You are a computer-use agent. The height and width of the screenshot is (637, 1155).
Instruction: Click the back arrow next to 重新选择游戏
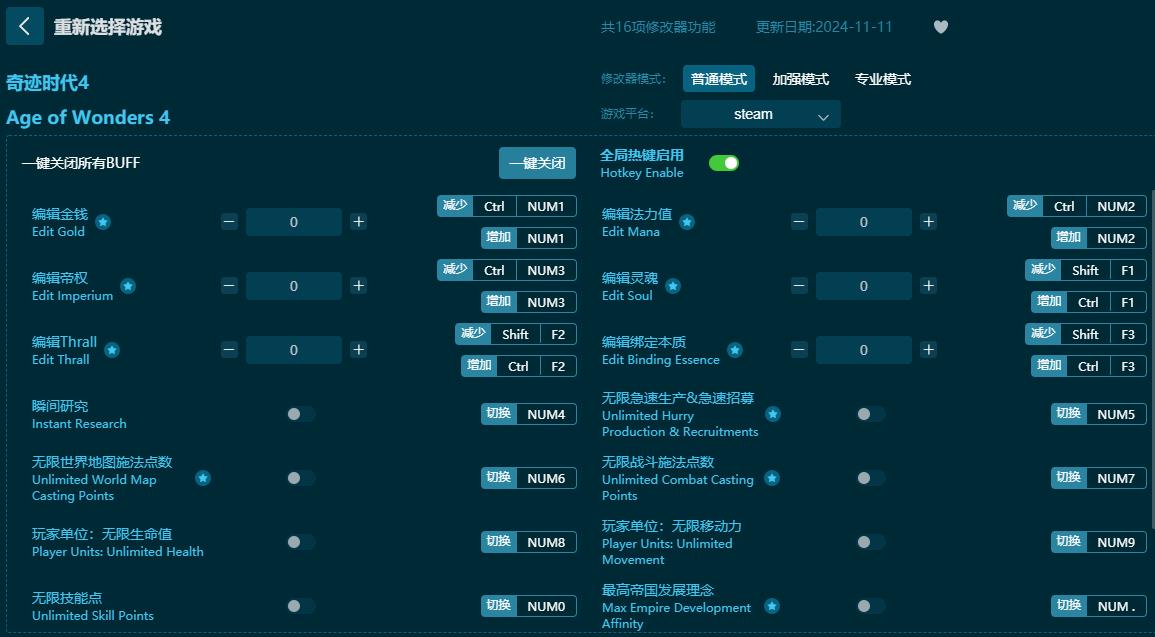click(24, 25)
